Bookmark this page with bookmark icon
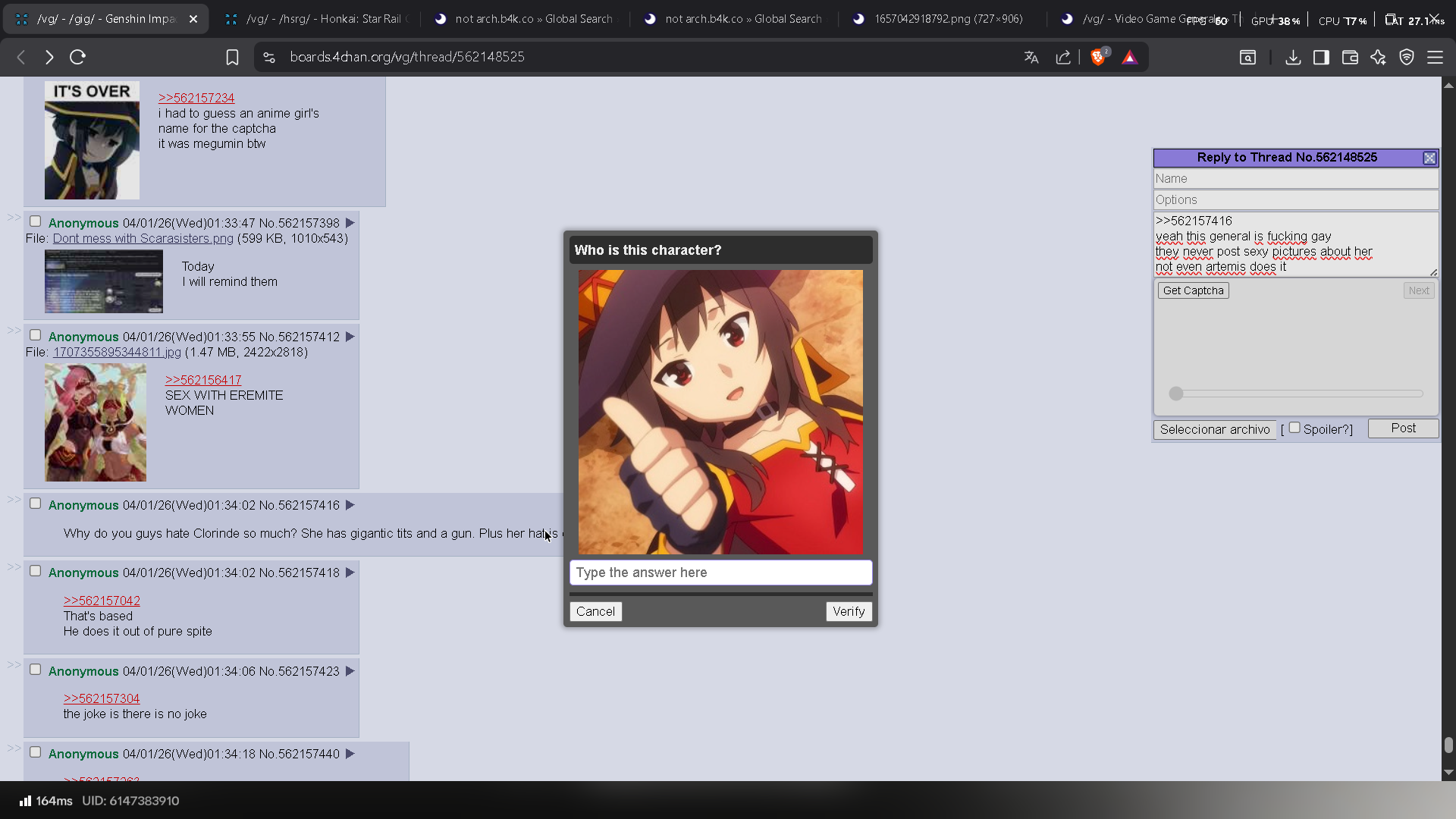Viewport: 1456px width, 819px height. pyautogui.click(x=232, y=57)
